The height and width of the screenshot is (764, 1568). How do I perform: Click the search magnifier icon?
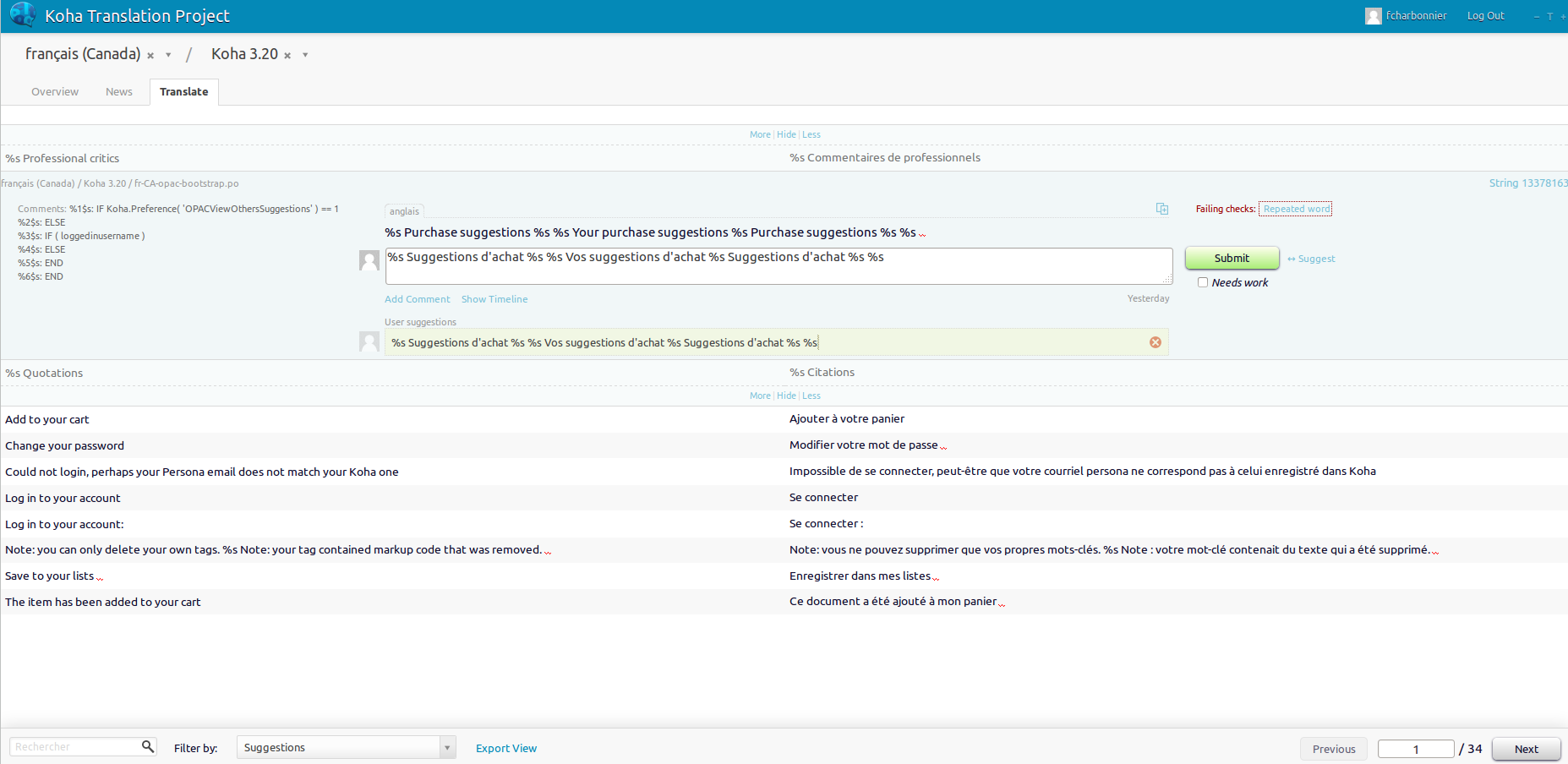tap(148, 746)
